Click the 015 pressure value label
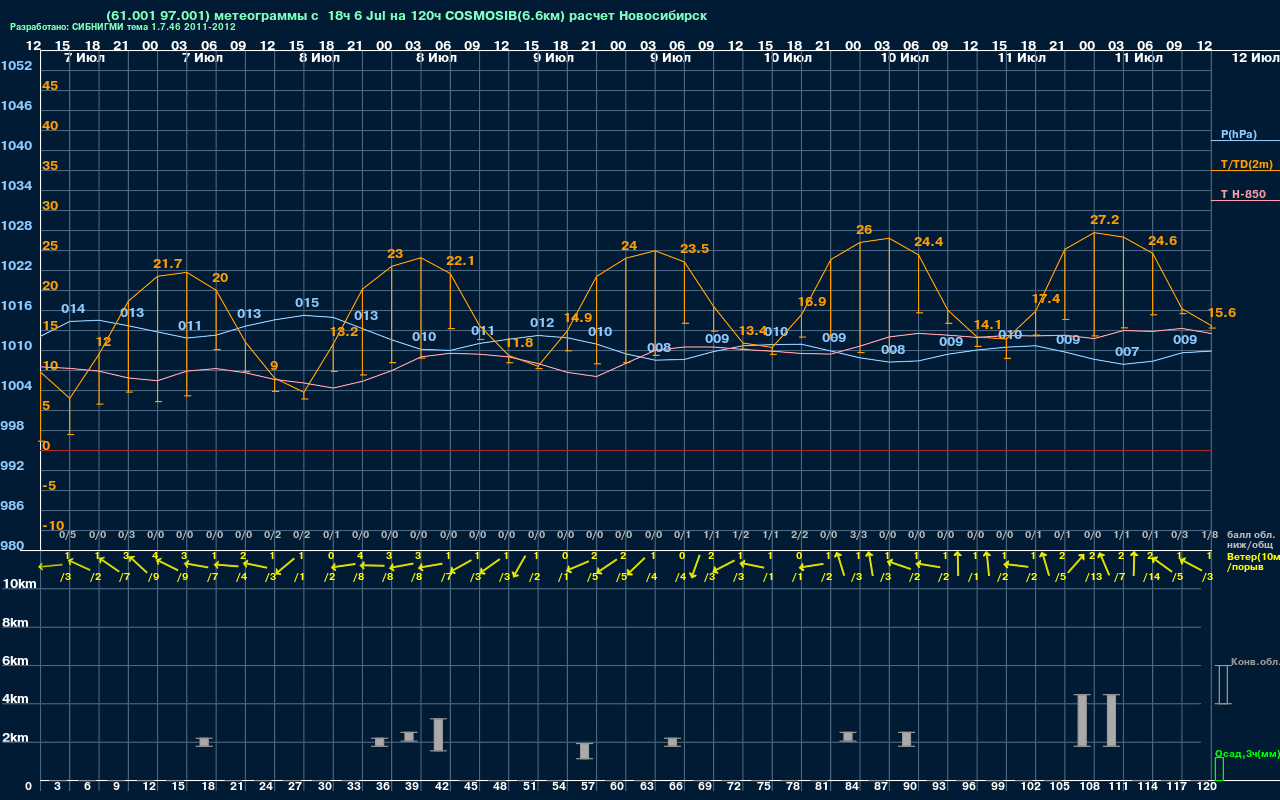Viewport: 1280px width, 800px height. 307,303
